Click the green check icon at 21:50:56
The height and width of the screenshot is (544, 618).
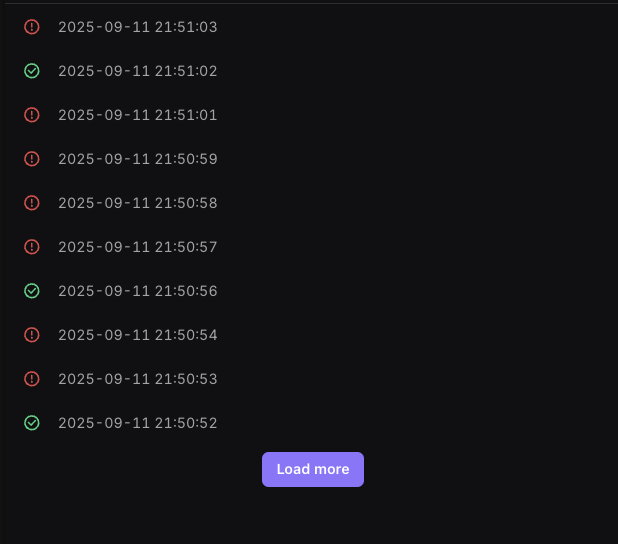point(32,291)
